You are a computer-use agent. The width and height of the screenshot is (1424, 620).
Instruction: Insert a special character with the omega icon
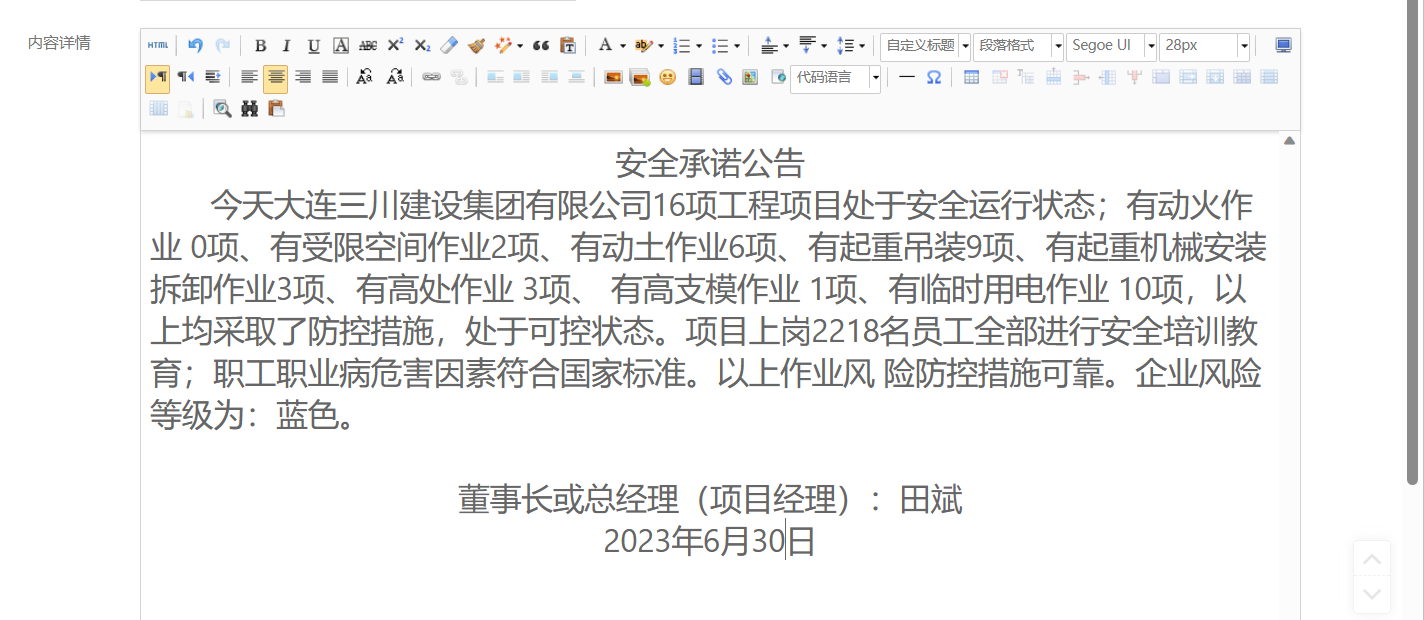tap(933, 77)
